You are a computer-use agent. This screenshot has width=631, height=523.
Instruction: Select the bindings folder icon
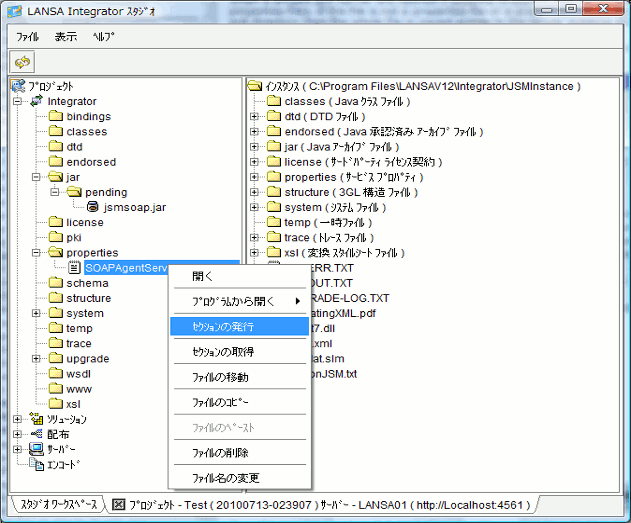[56, 116]
